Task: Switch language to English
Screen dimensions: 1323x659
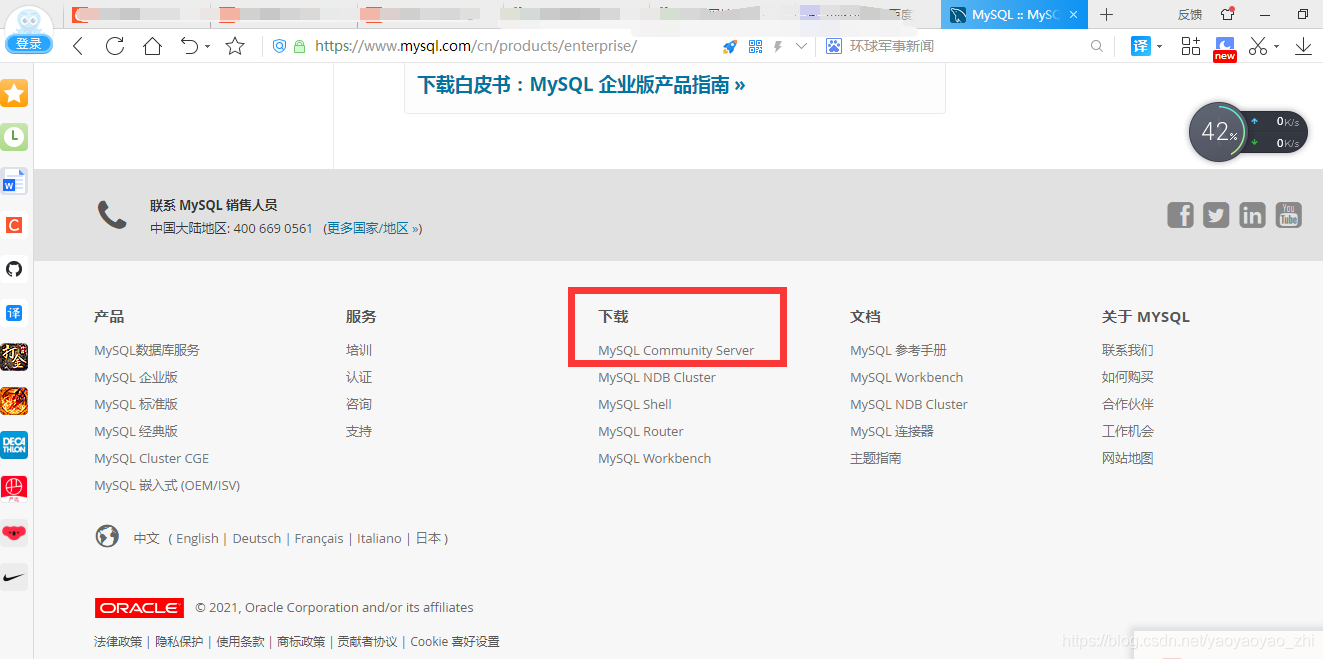Action: (197, 538)
